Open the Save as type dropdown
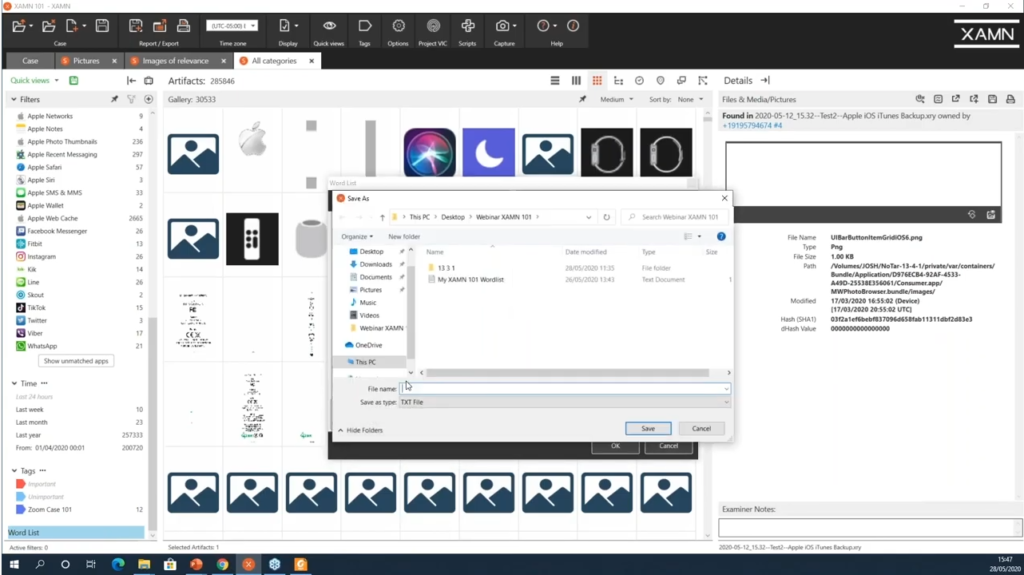The image size is (1024, 575). (x=564, y=402)
